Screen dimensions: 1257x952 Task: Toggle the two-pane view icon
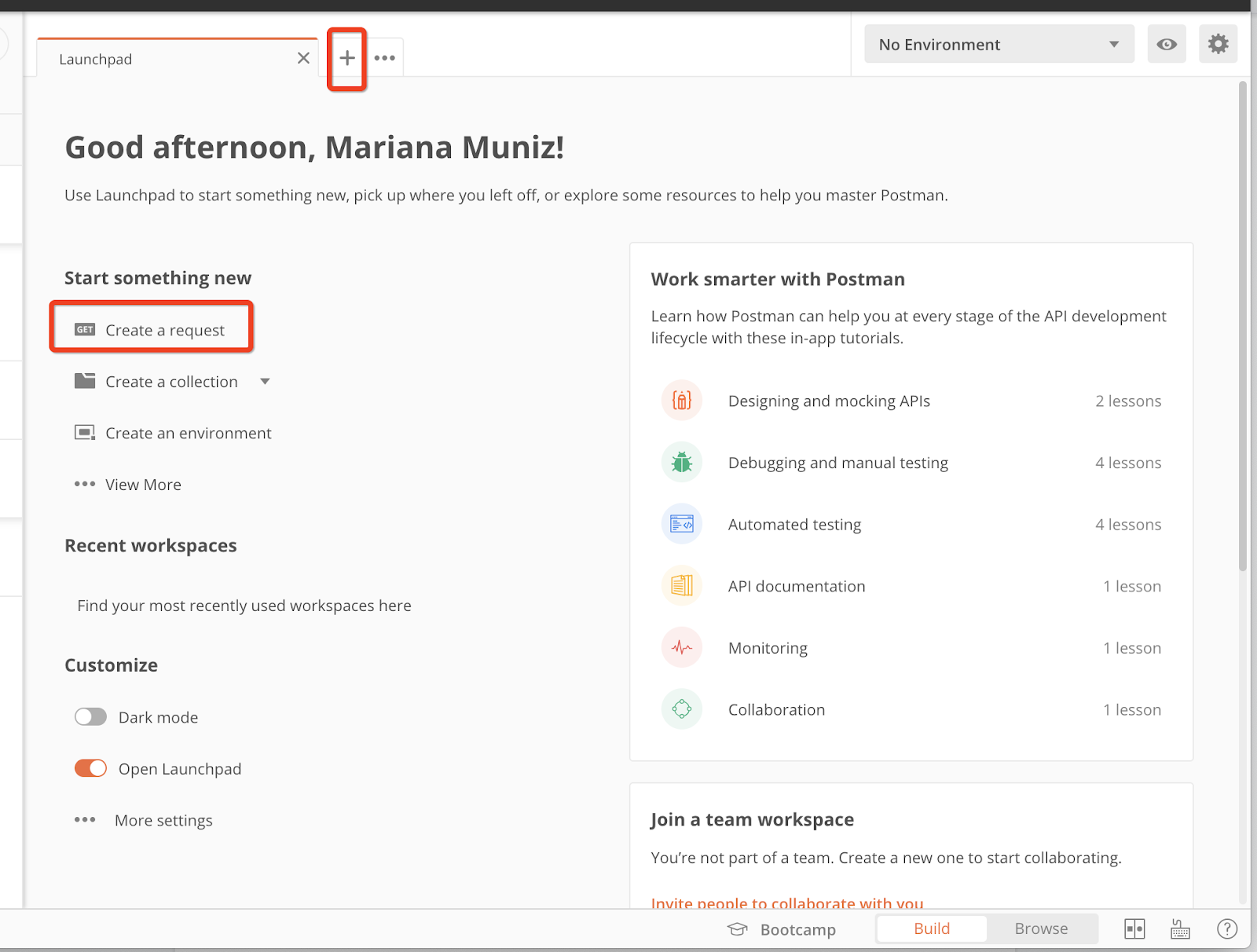click(x=1134, y=929)
